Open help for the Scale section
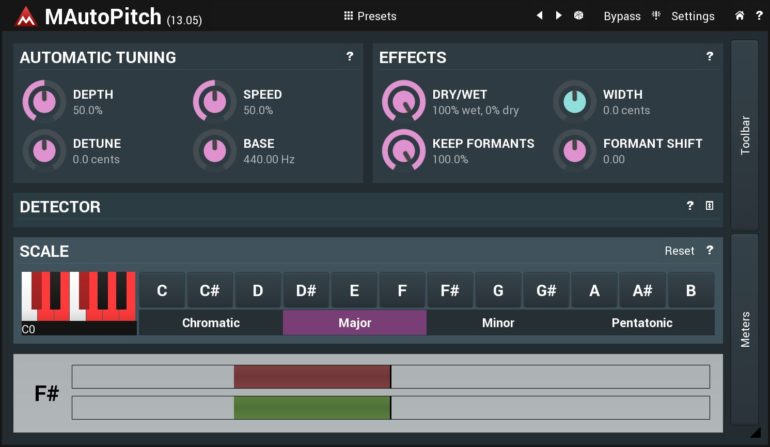 [709, 250]
